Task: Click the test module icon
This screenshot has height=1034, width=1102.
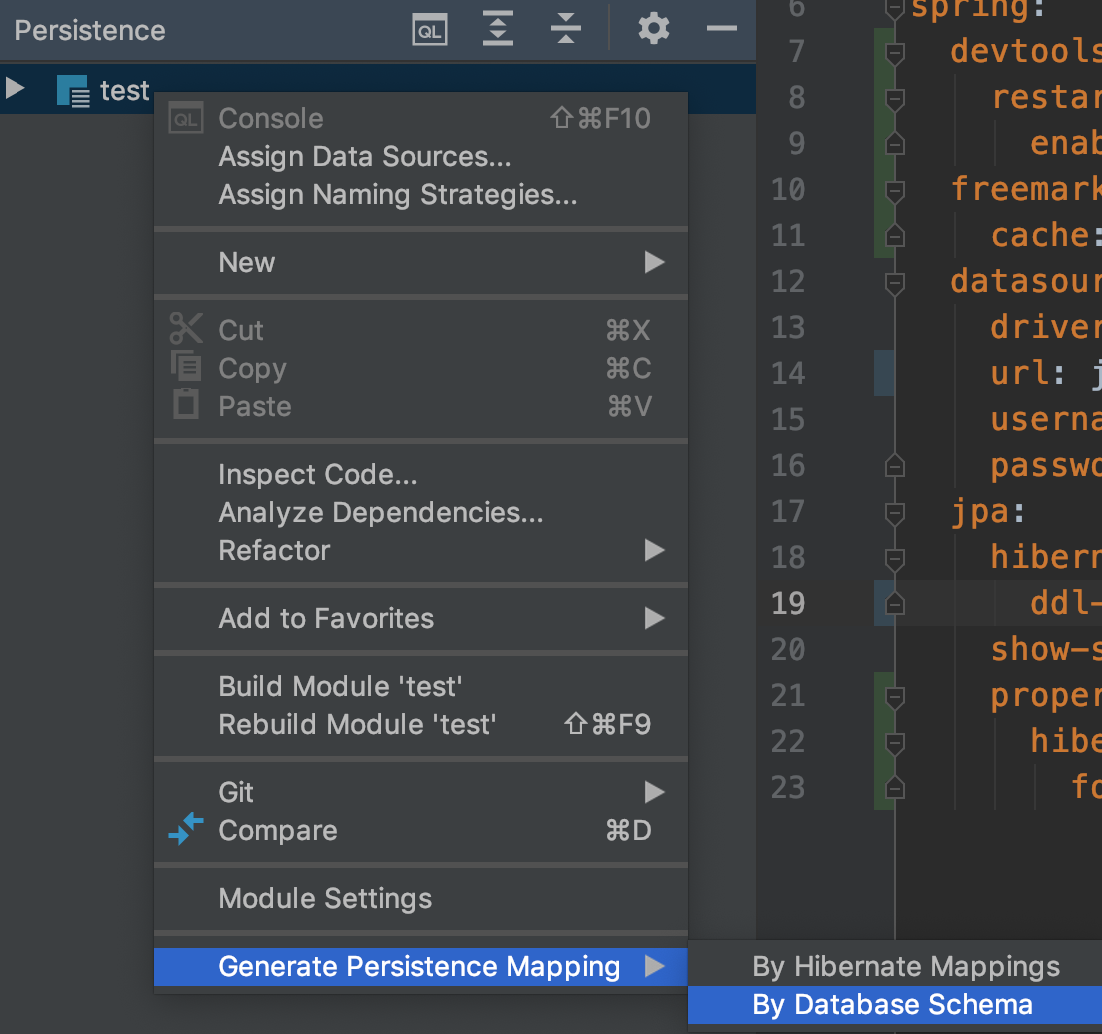Action: [73, 91]
